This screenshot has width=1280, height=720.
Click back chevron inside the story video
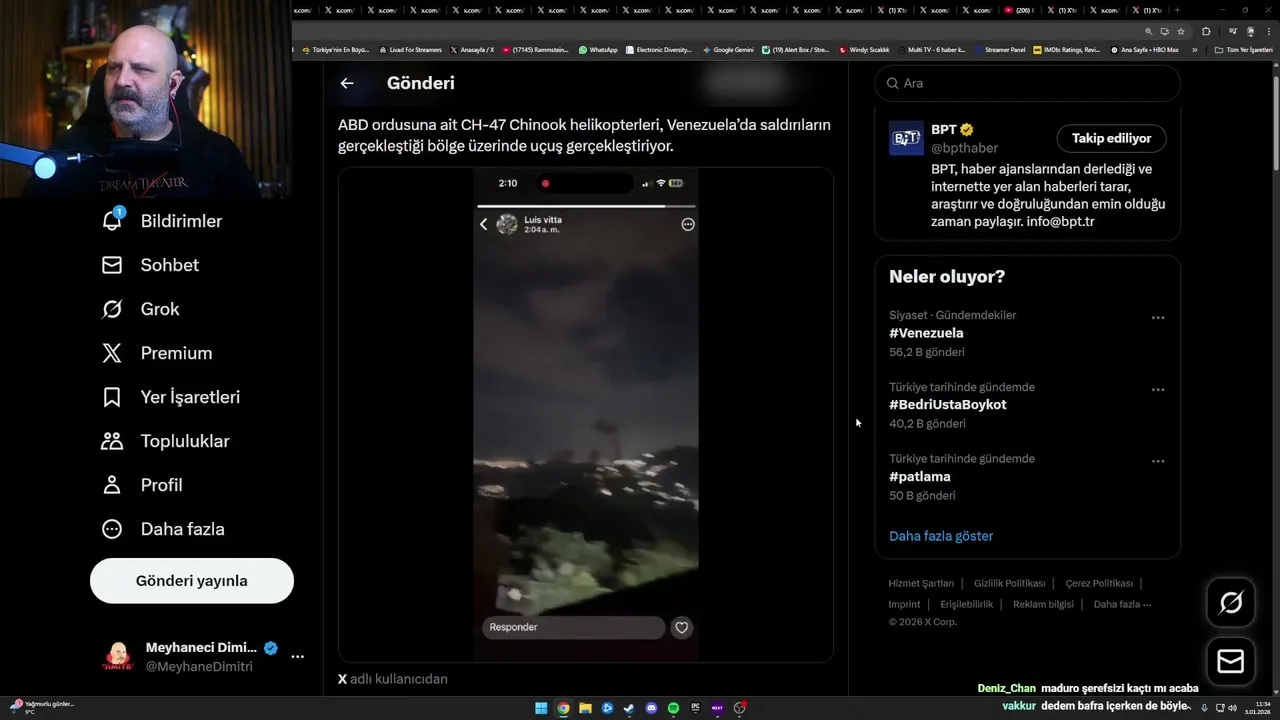pos(484,225)
